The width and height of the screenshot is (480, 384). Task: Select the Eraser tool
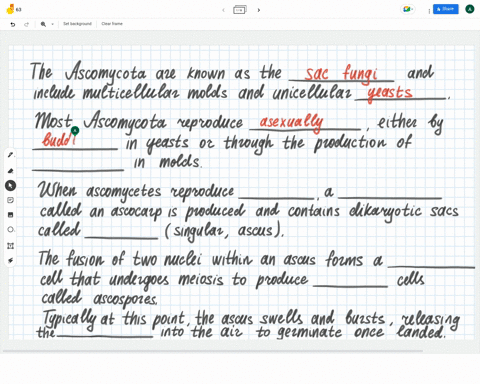coord(10,171)
